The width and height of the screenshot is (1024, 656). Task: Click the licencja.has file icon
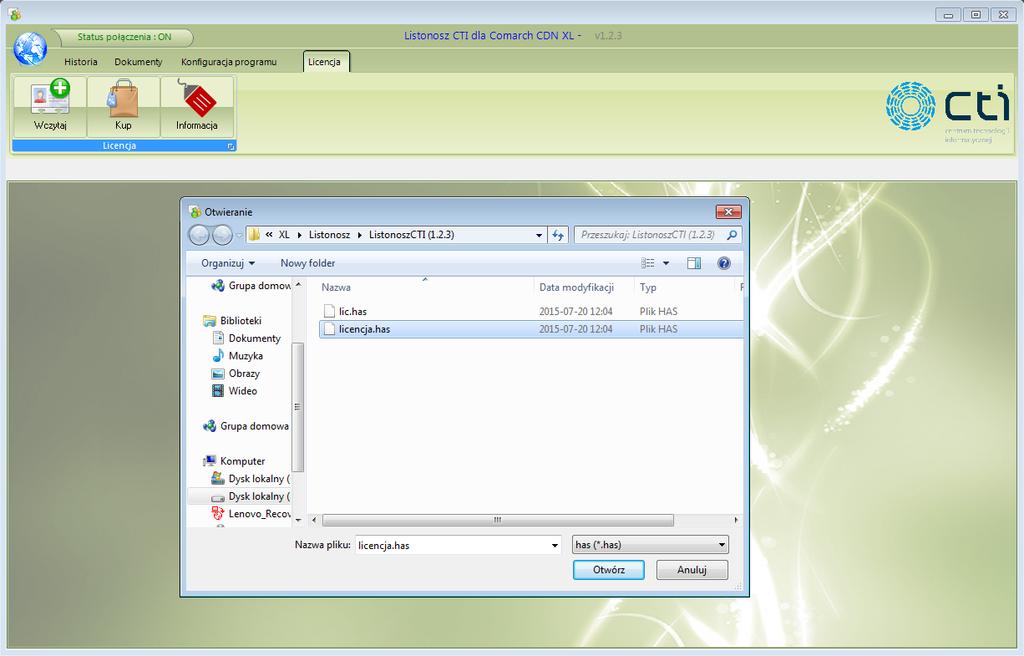click(329, 329)
